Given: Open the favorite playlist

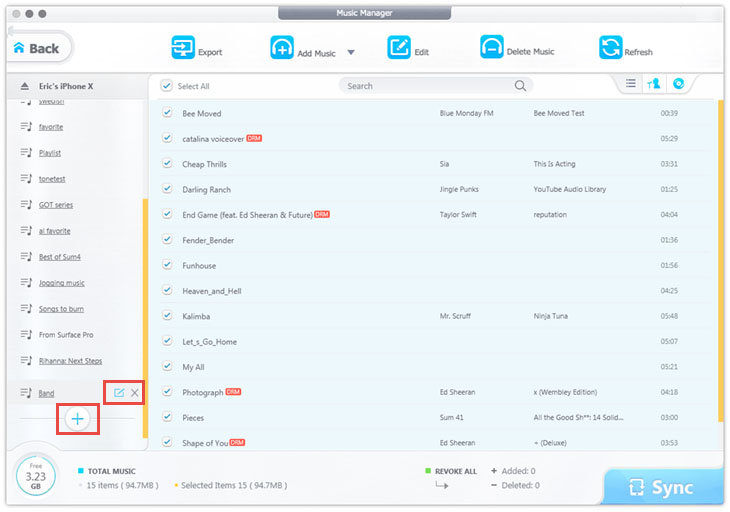Looking at the screenshot, I should click(x=51, y=127).
